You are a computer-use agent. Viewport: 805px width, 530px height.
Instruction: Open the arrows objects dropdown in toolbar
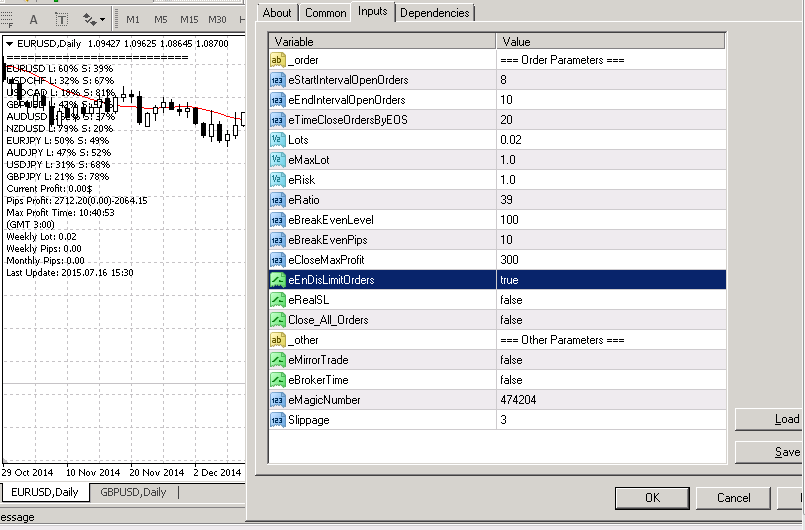coord(94,20)
